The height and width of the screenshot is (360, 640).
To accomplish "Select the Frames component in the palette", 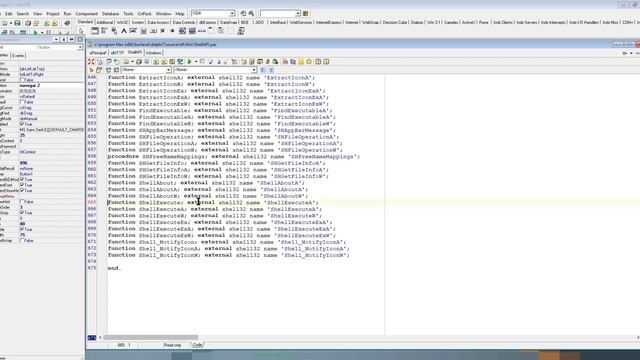I will click(95, 31).
